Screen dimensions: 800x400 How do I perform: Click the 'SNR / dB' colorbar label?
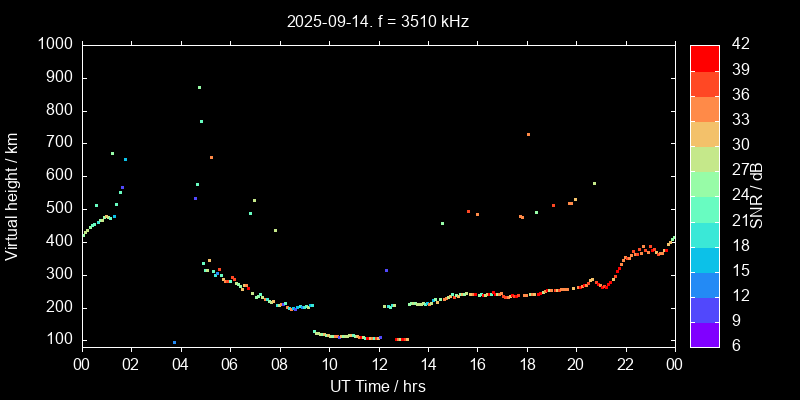click(757, 195)
